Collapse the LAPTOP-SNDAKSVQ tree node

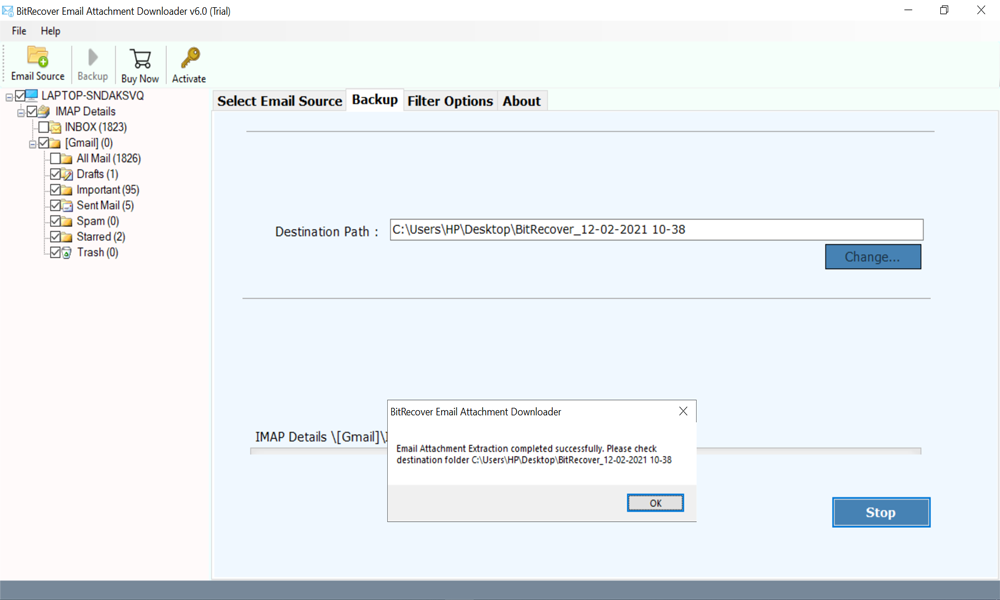click(9, 97)
